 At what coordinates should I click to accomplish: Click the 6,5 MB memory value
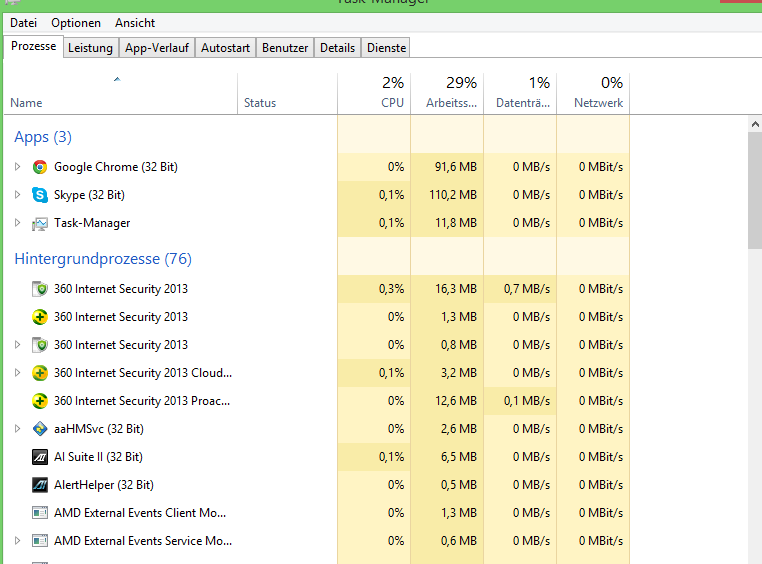(x=459, y=457)
